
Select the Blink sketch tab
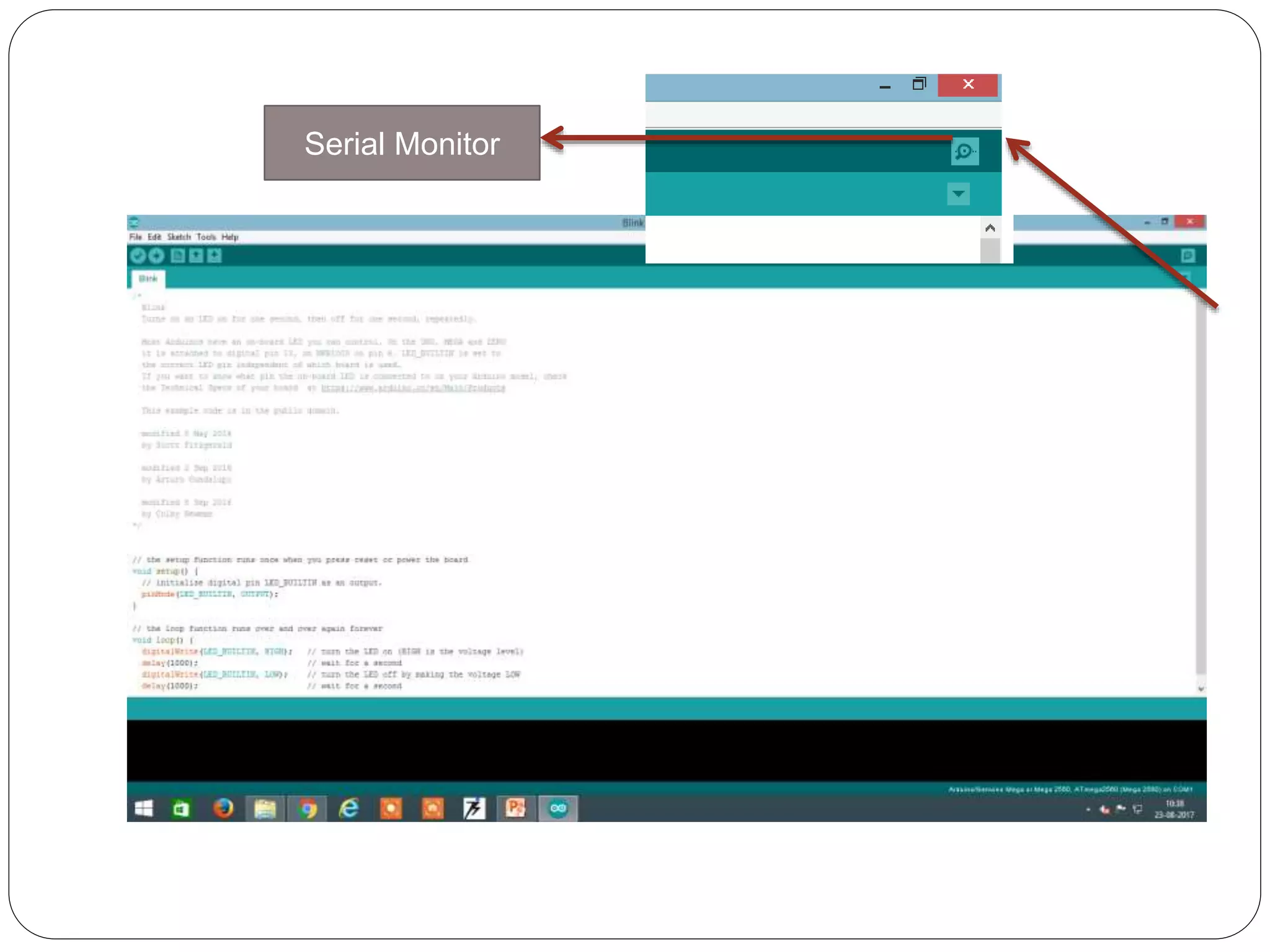[x=148, y=279]
